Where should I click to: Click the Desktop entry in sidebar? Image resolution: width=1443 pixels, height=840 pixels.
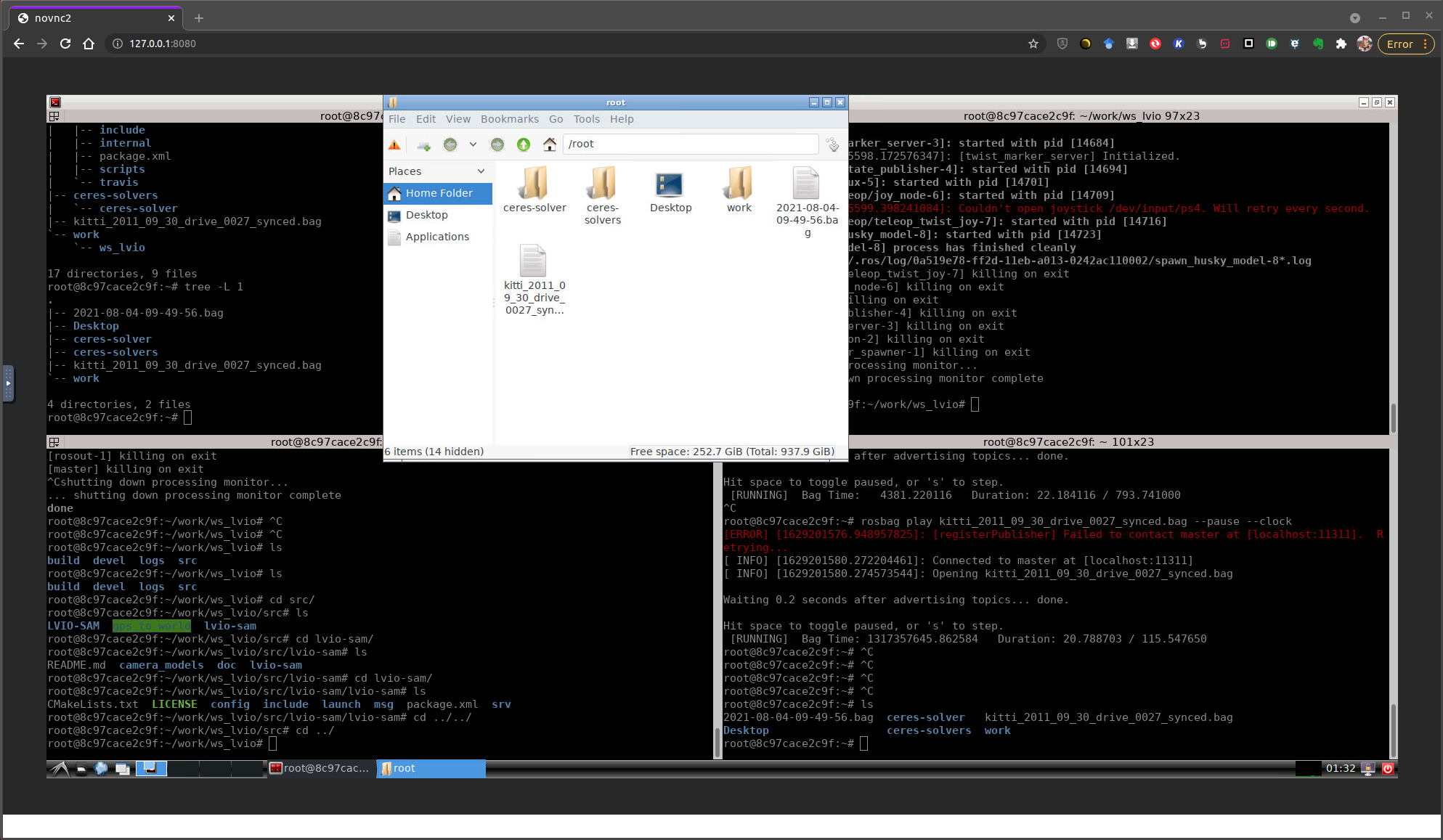pyautogui.click(x=427, y=215)
